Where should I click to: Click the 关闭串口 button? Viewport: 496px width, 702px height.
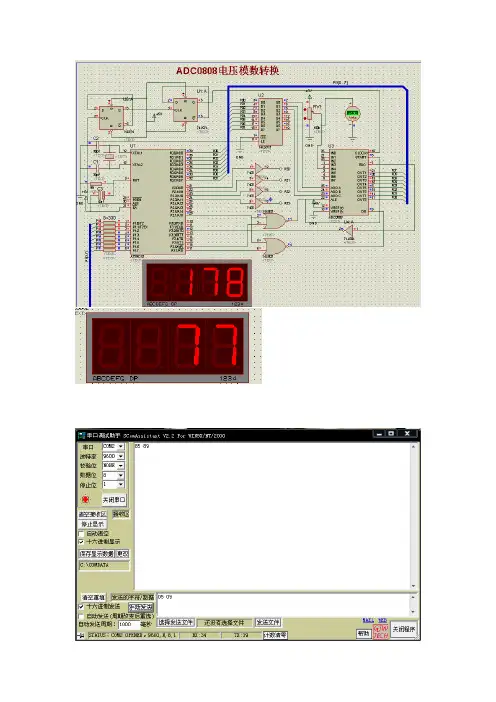(114, 500)
